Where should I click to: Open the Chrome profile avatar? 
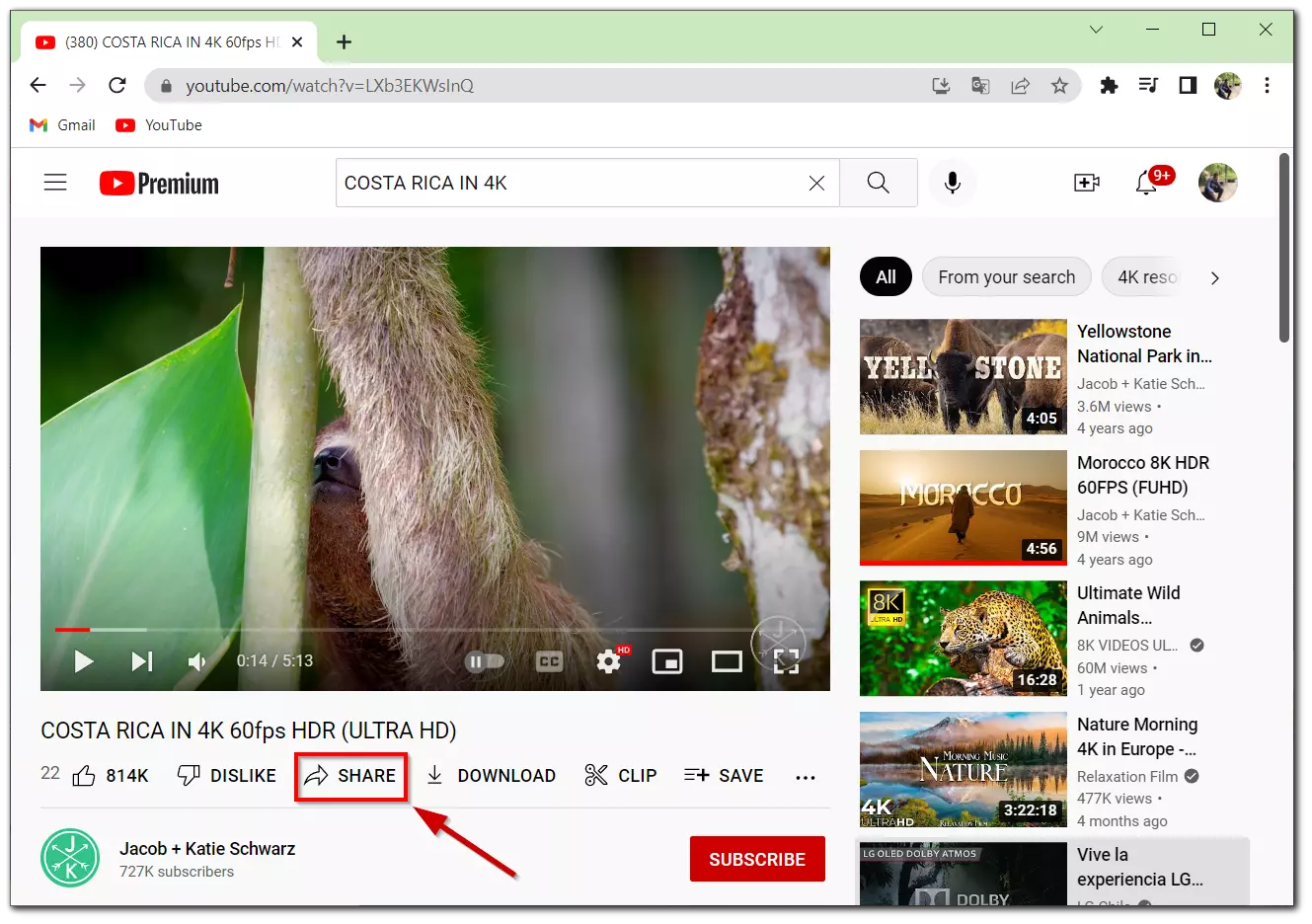click(1228, 86)
